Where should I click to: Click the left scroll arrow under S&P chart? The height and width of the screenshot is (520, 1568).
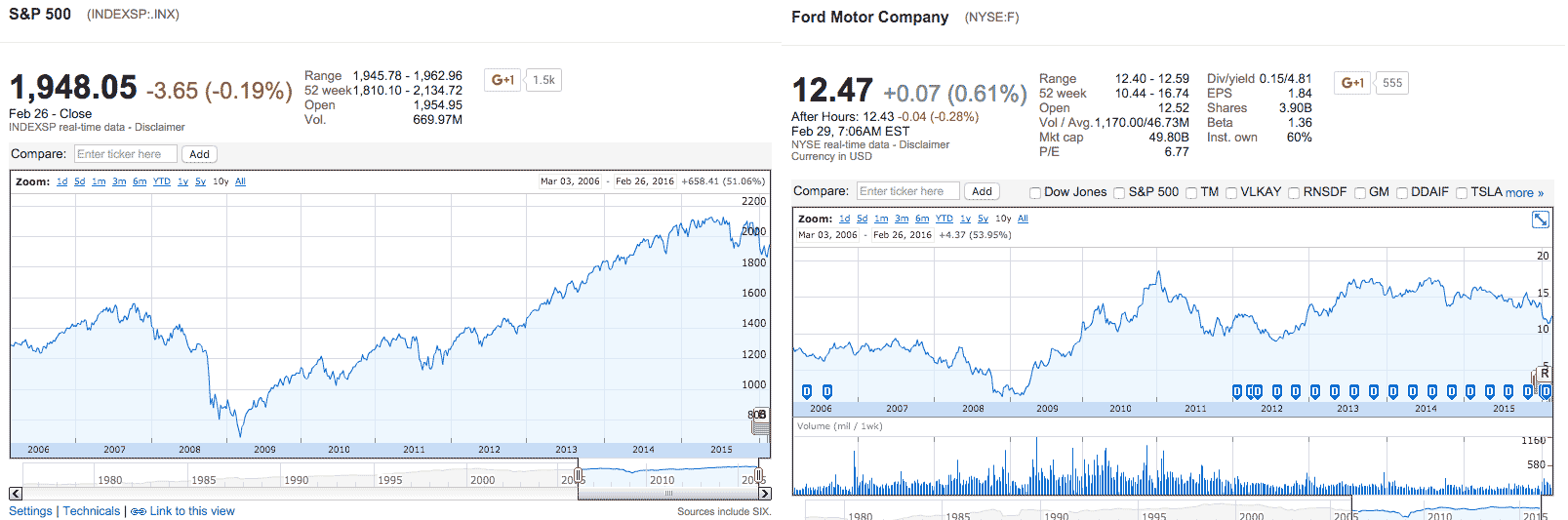point(16,494)
